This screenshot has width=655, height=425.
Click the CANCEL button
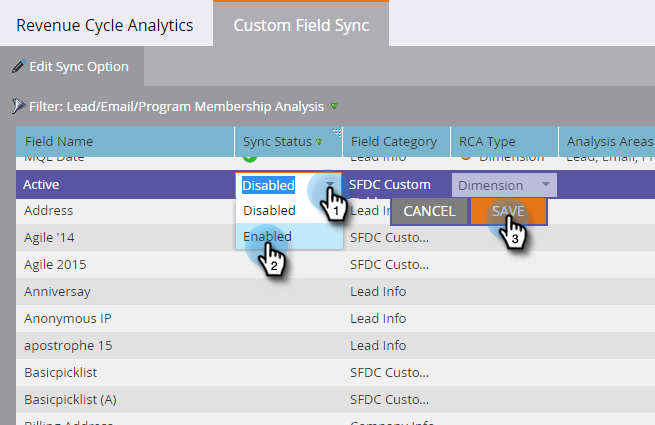[x=429, y=211]
